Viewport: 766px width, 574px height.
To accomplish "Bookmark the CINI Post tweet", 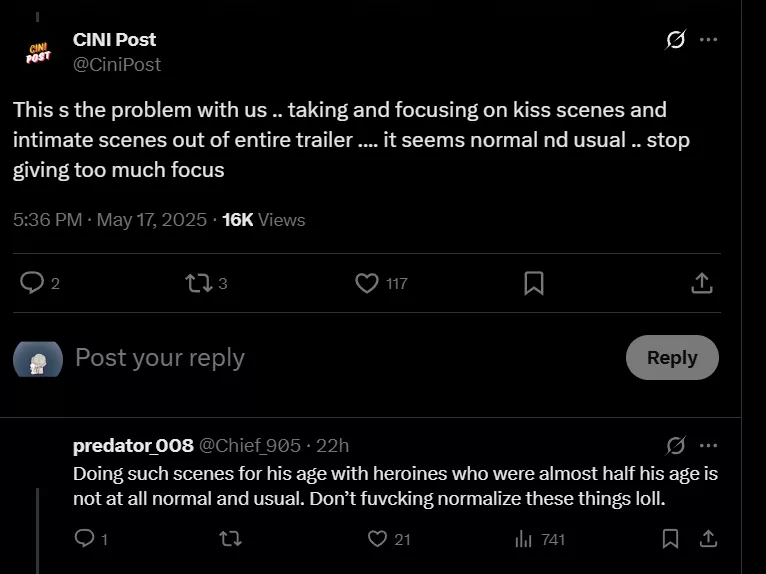I will click(534, 283).
